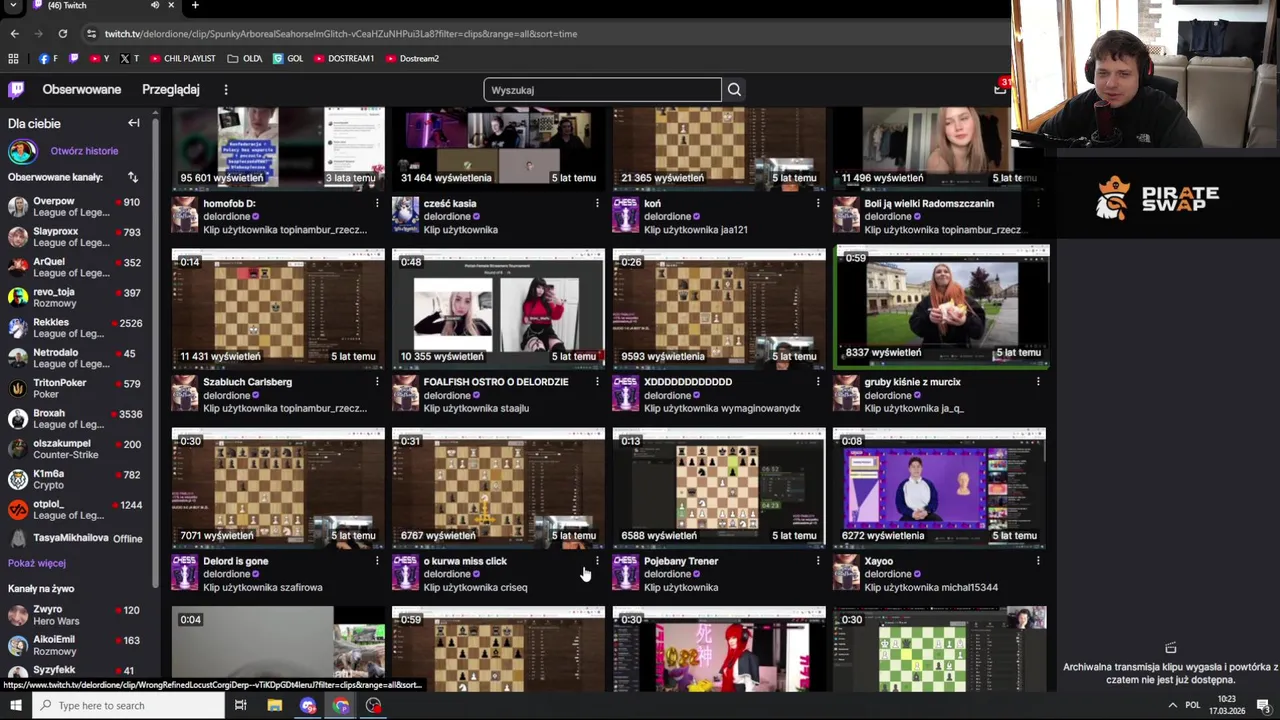The image size is (1280, 720).
Task: Open TritonPoker channel in sidebar
Action: click(78, 388)
